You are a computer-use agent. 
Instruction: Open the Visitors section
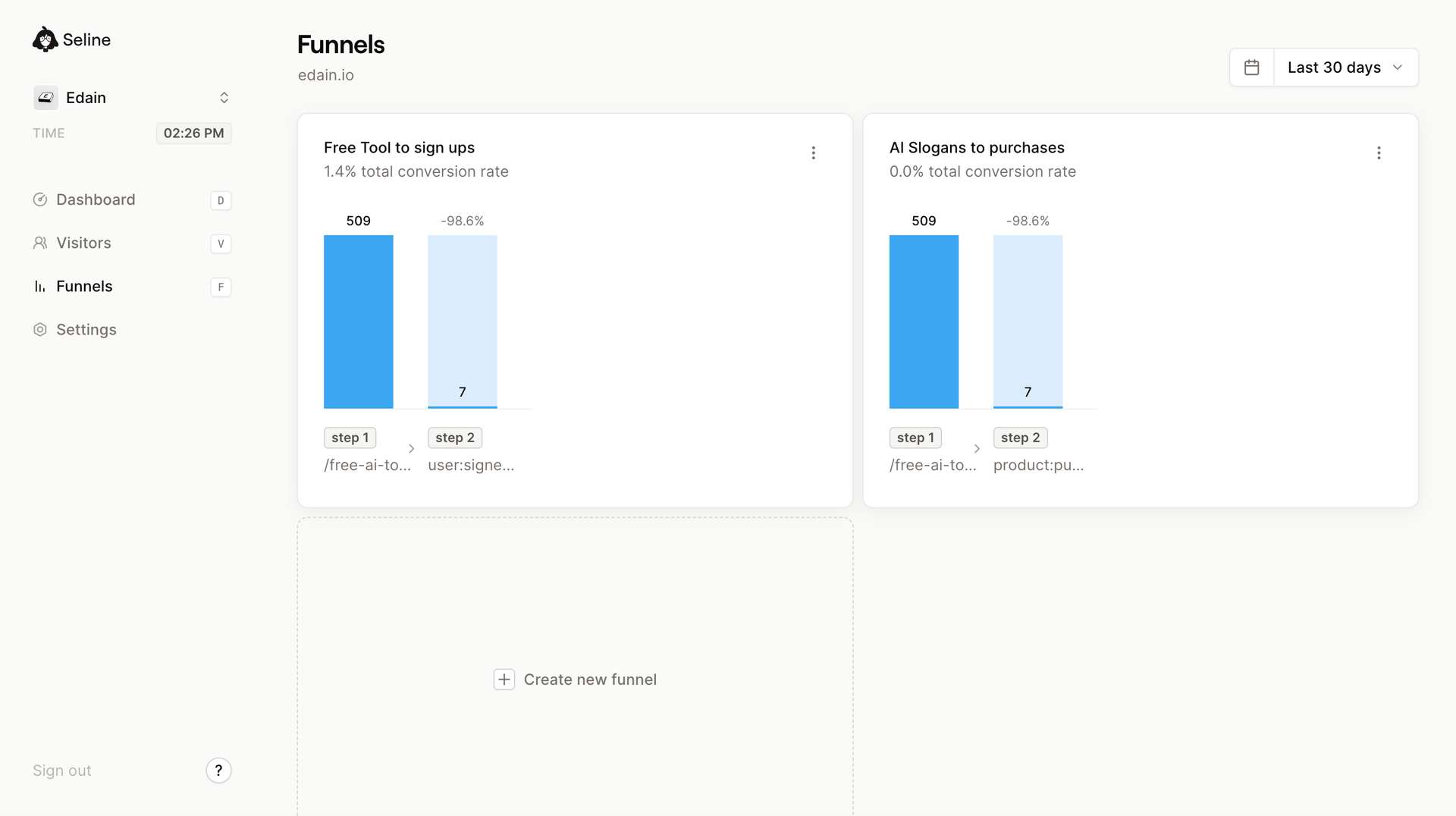[83, 243]
